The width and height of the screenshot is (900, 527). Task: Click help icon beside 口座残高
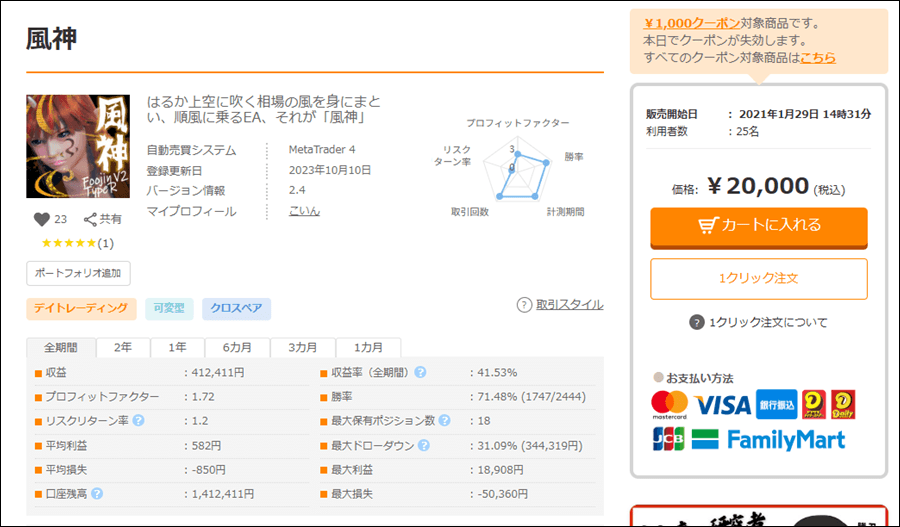[x=98, y=493]
